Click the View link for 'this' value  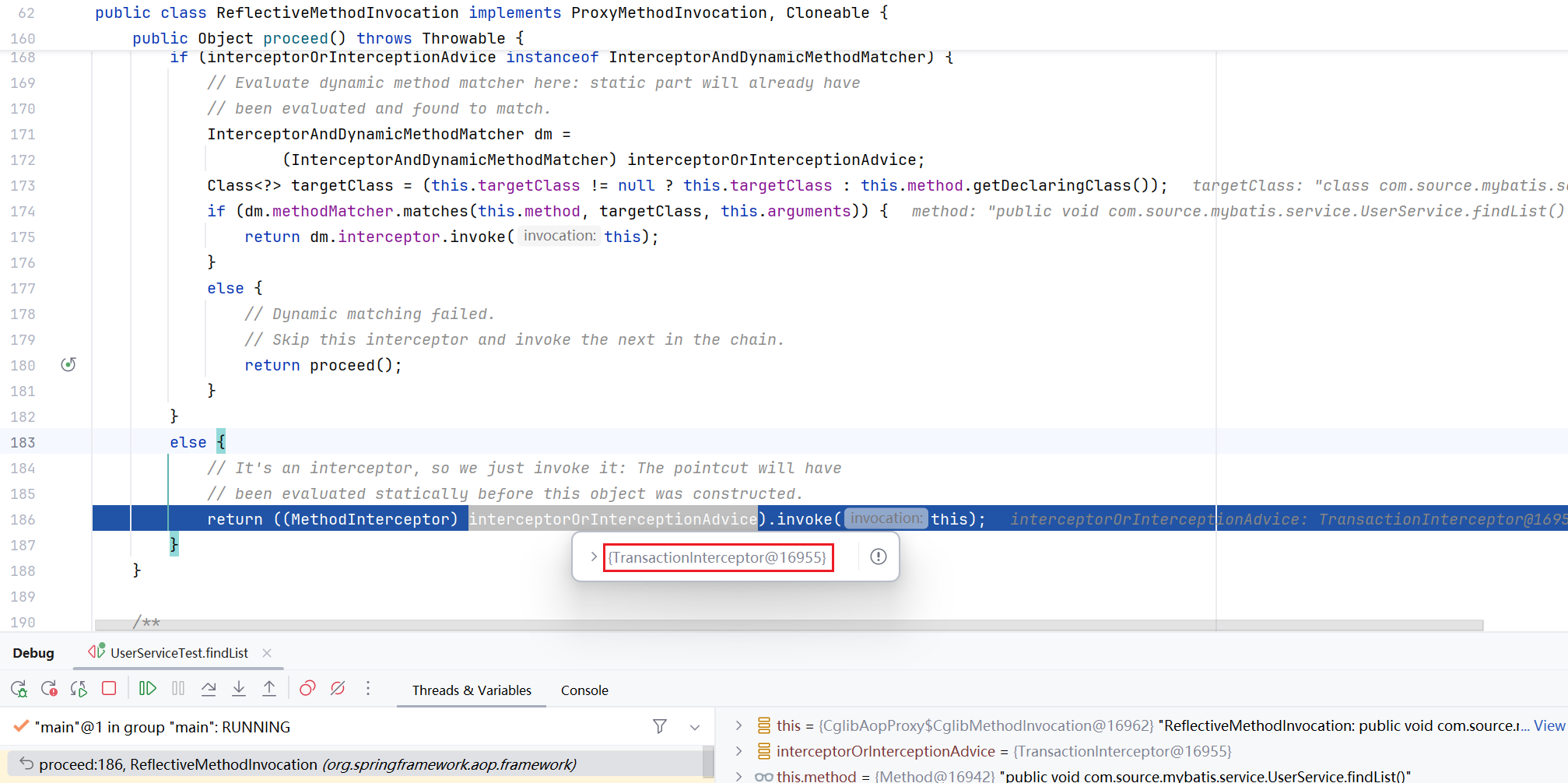click(x=1549, y=725)
